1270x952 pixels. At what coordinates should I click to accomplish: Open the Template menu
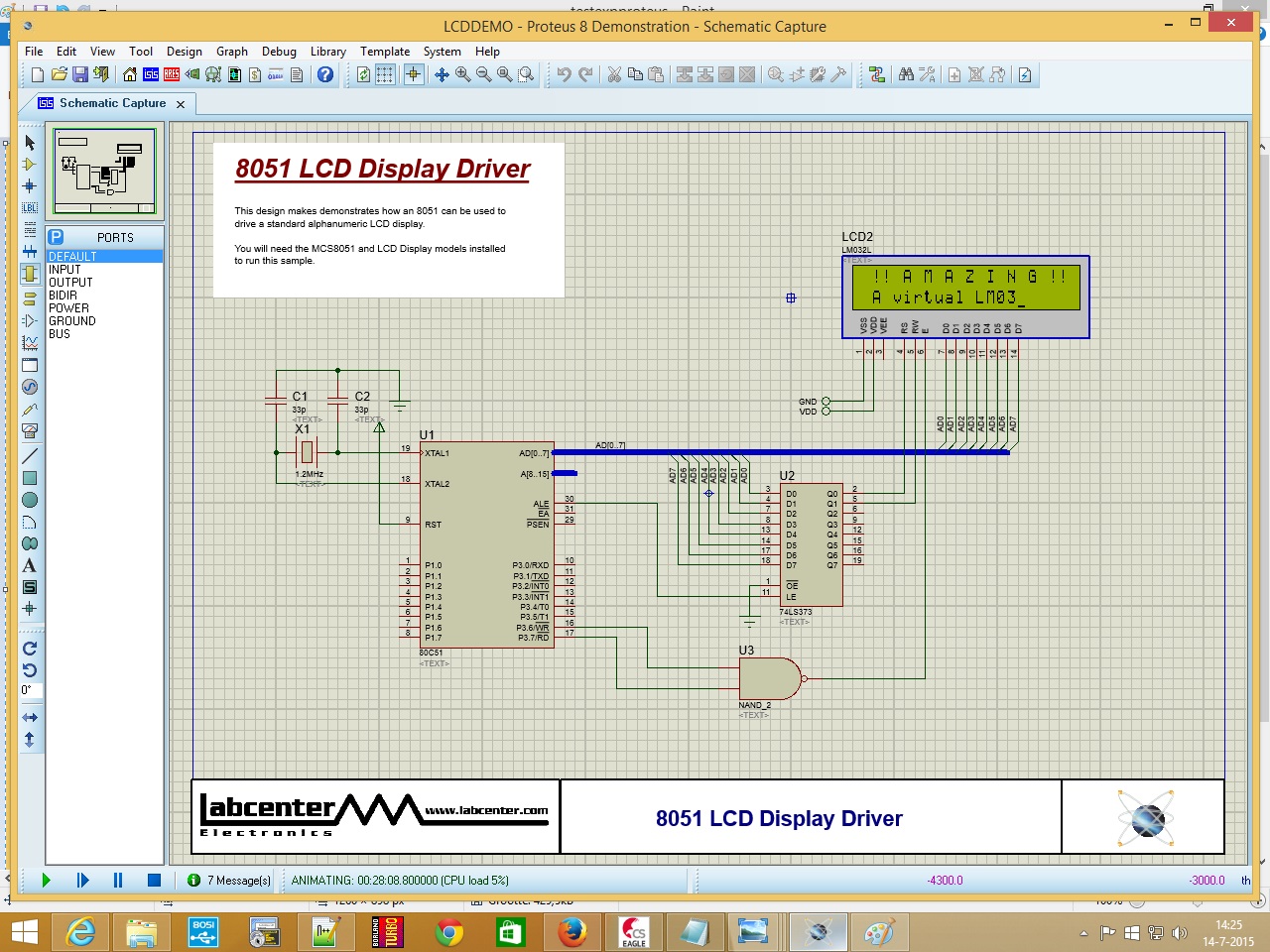coord(385,52)
